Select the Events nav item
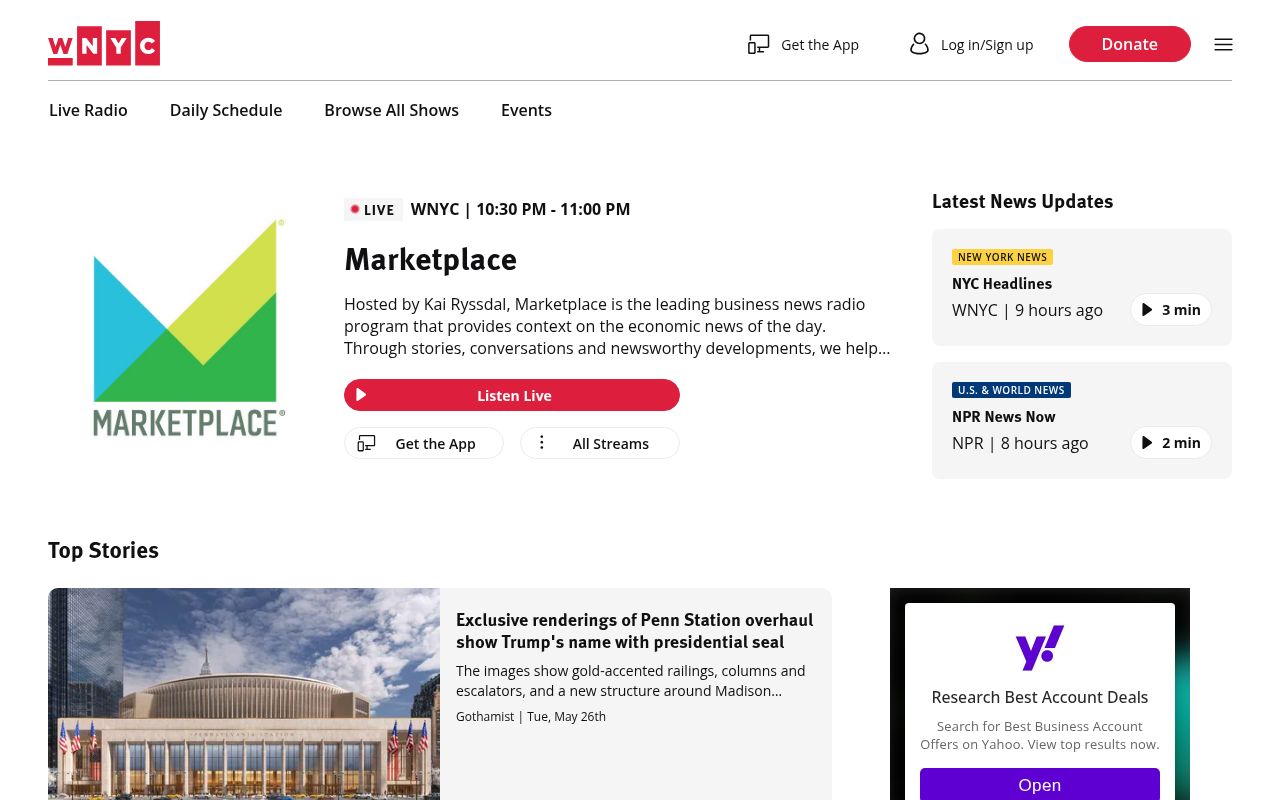Image resolution: width=1280 pixels, height=800 pixels. tap(526, 110)
